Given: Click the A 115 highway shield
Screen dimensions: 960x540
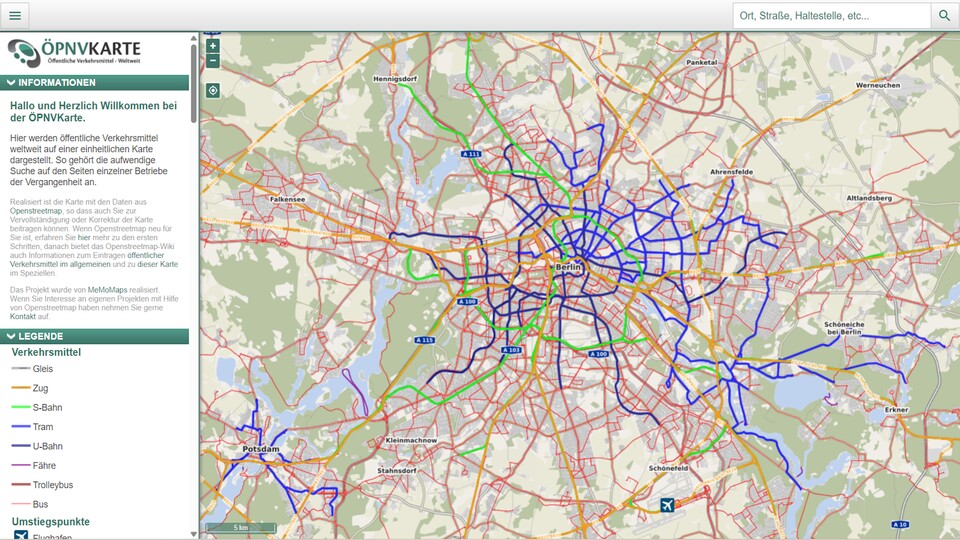Looking at the screenshot, I should click(x=424, y=340).
